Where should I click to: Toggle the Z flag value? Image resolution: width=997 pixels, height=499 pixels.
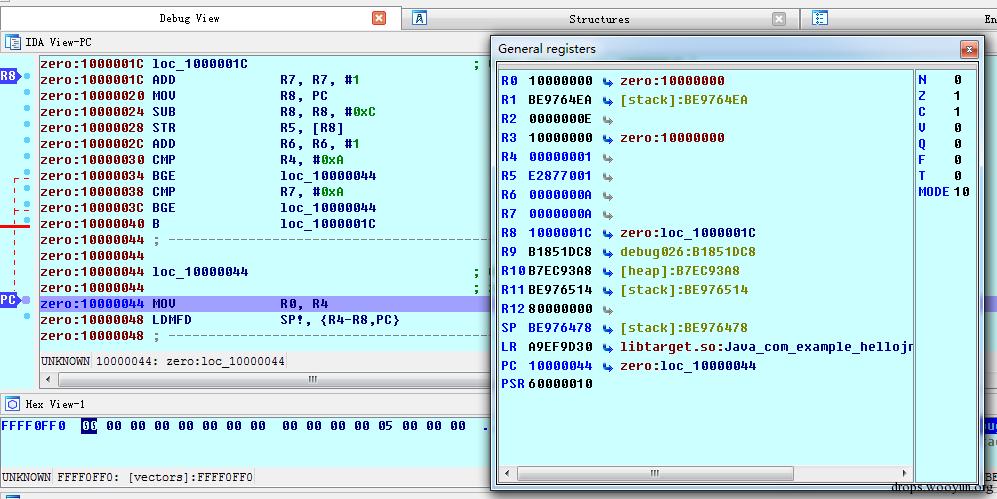click(957, 96)
